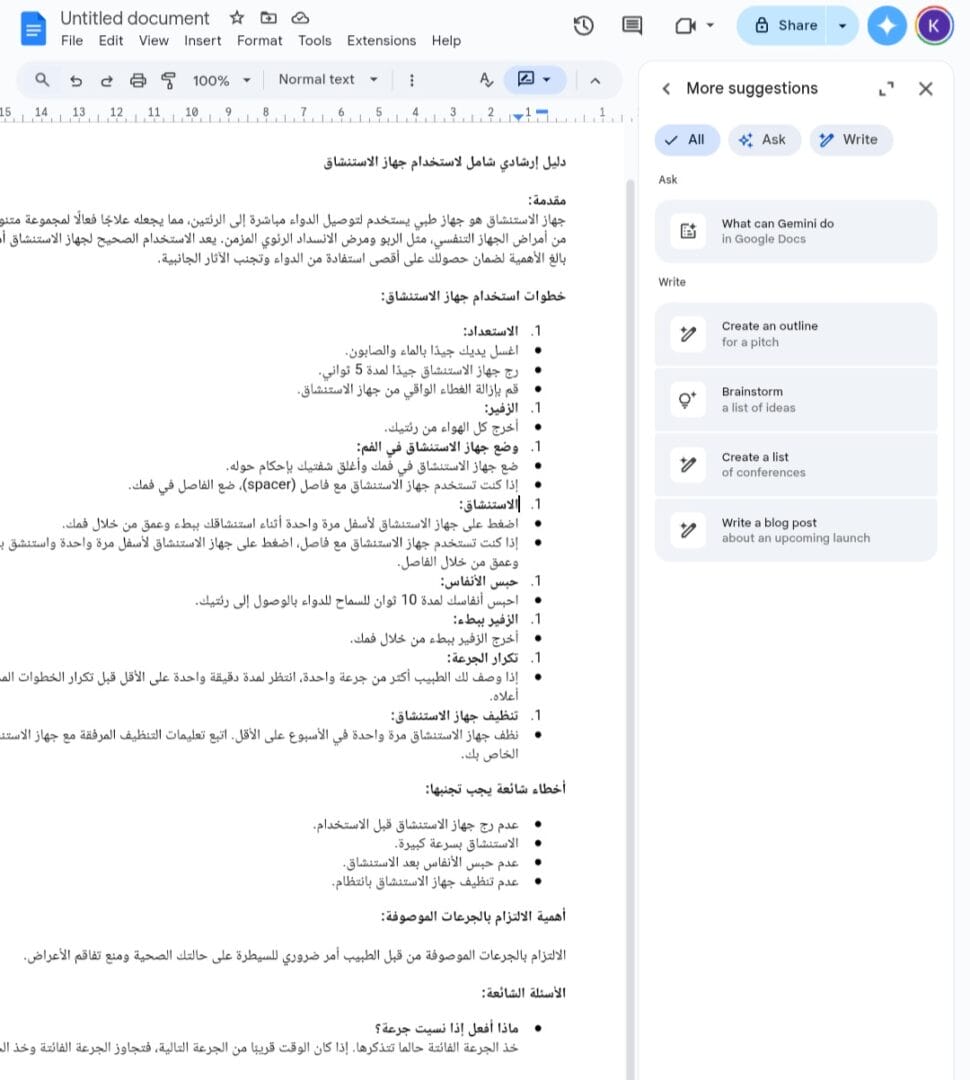
Task: Click the Google Docs home icon
Action: (33, 28)
